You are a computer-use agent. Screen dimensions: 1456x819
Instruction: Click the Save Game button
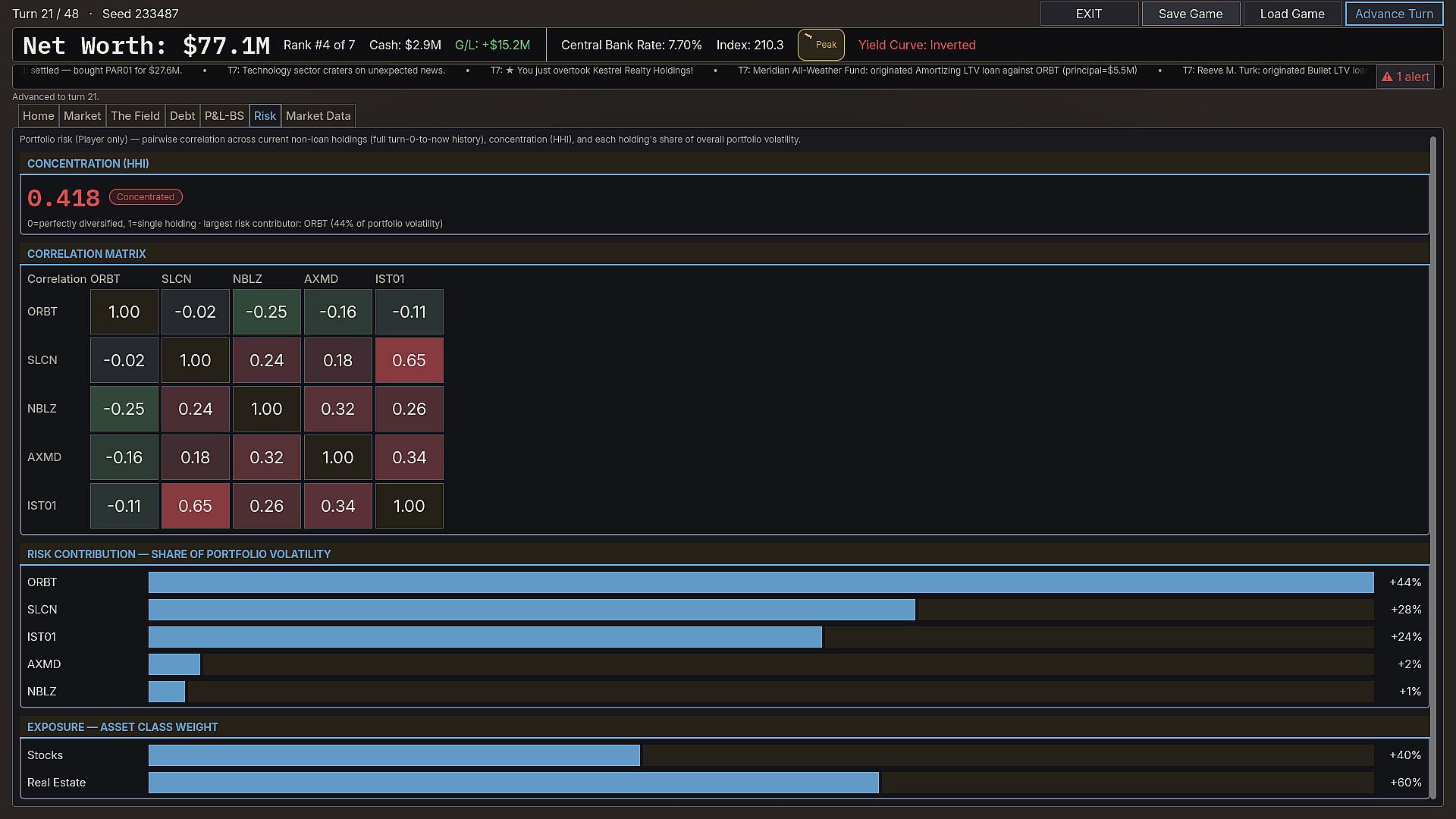(1191, 14)
